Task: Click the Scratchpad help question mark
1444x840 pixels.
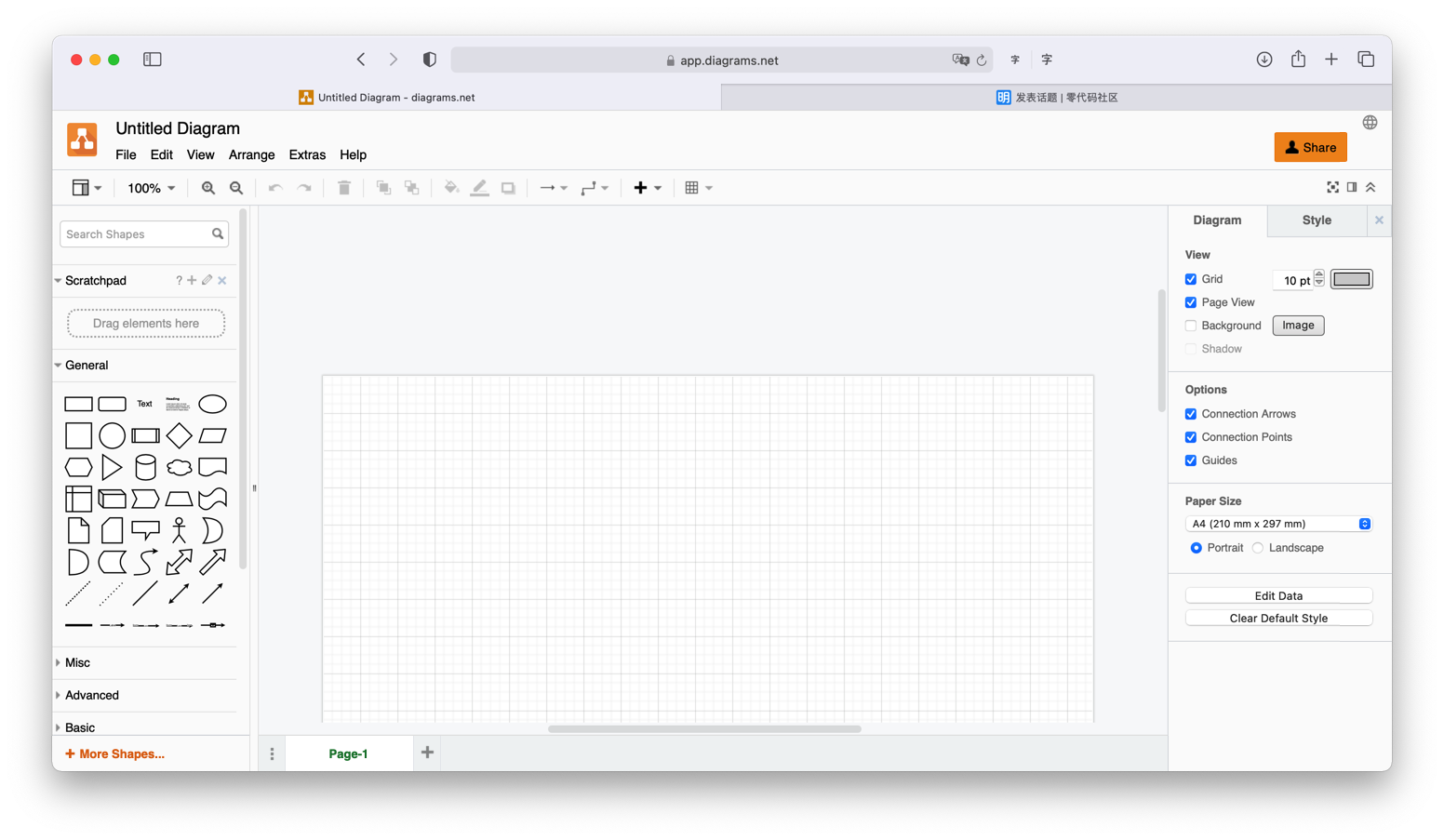Action: coord(179,280)
